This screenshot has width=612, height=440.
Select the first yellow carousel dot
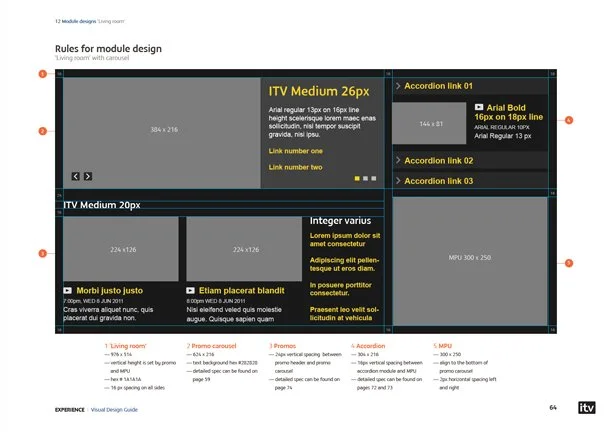point(357,178)
